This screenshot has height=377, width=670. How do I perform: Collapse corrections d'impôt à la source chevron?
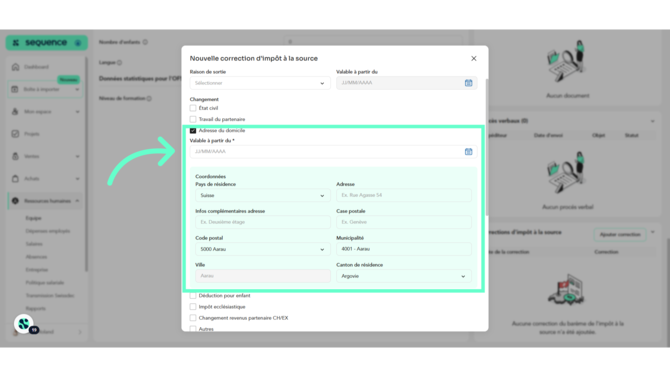[652, 232]
